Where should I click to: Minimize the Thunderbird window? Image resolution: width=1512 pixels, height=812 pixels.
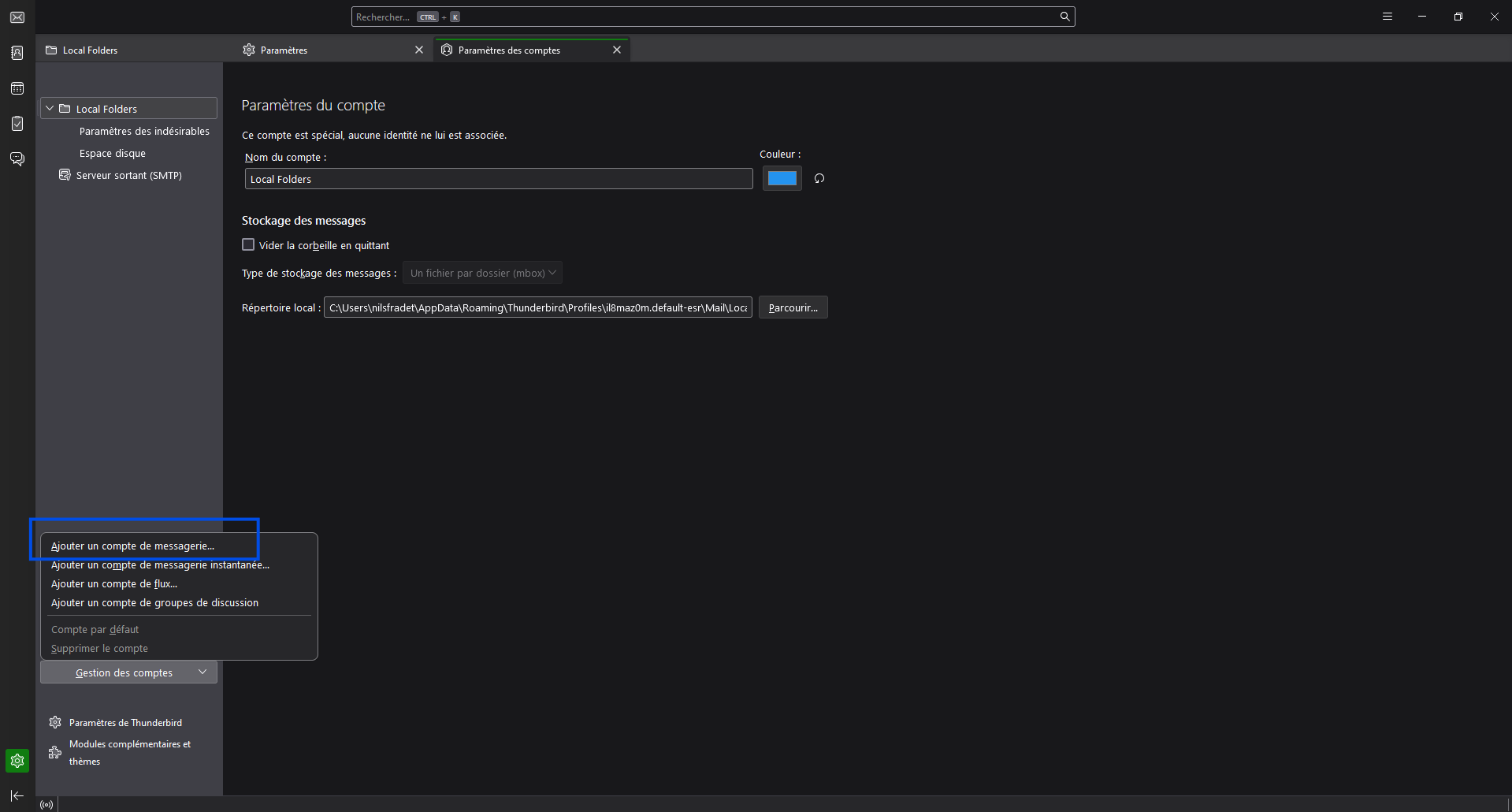coord(1422,17)
